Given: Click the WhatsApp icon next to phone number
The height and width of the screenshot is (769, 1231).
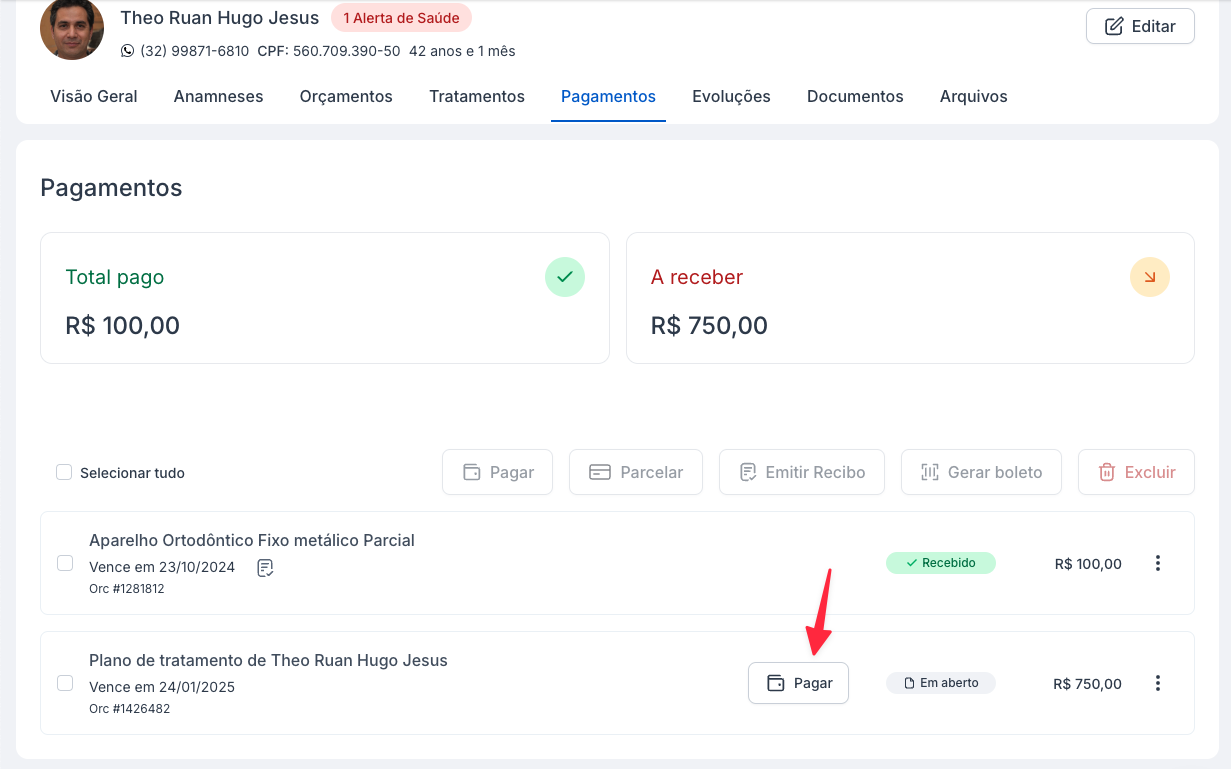Looking at the screenshot, I should click(x=127, y=51).
